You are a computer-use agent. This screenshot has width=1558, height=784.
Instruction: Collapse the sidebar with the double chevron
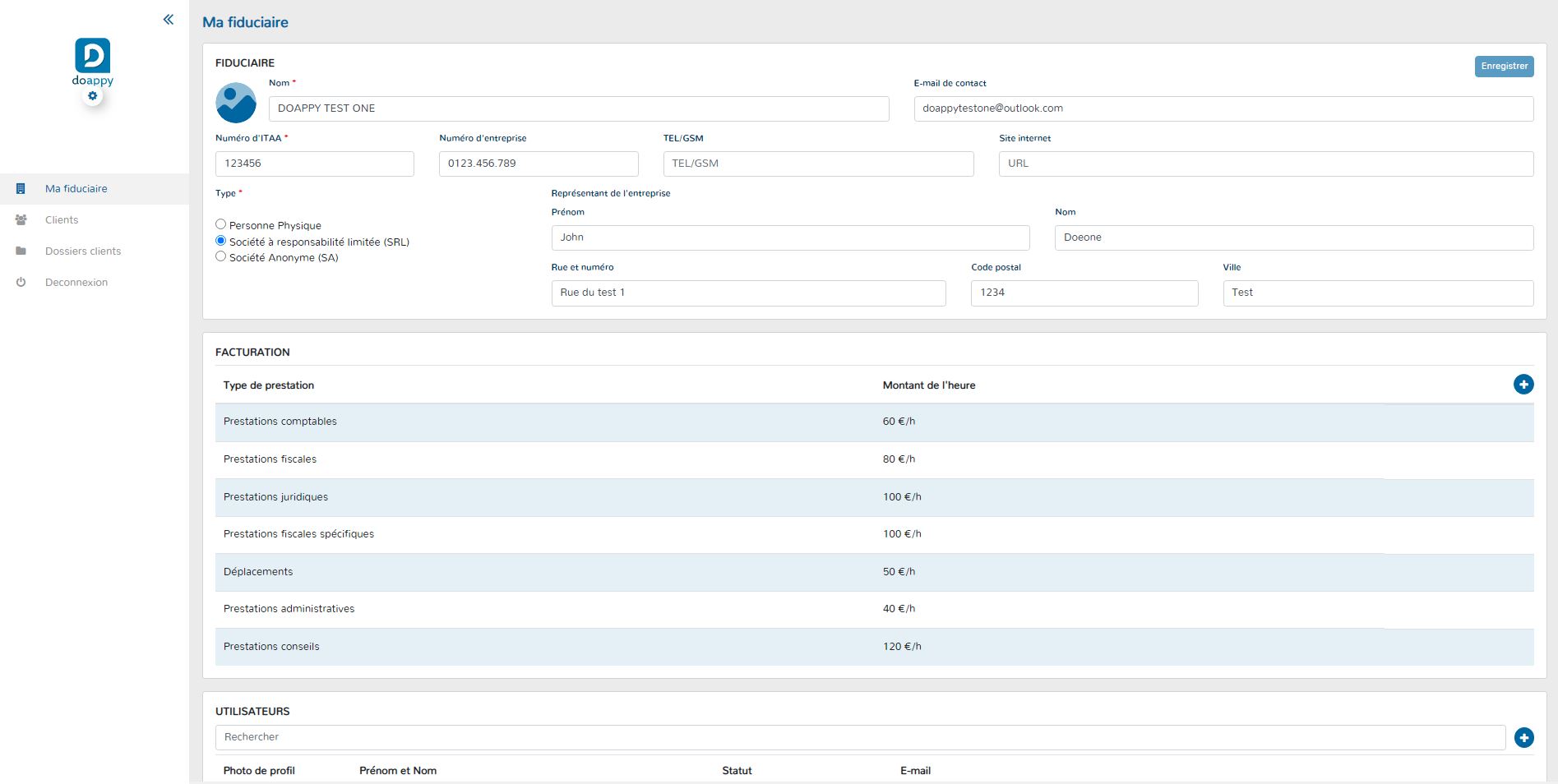(168, 20)
